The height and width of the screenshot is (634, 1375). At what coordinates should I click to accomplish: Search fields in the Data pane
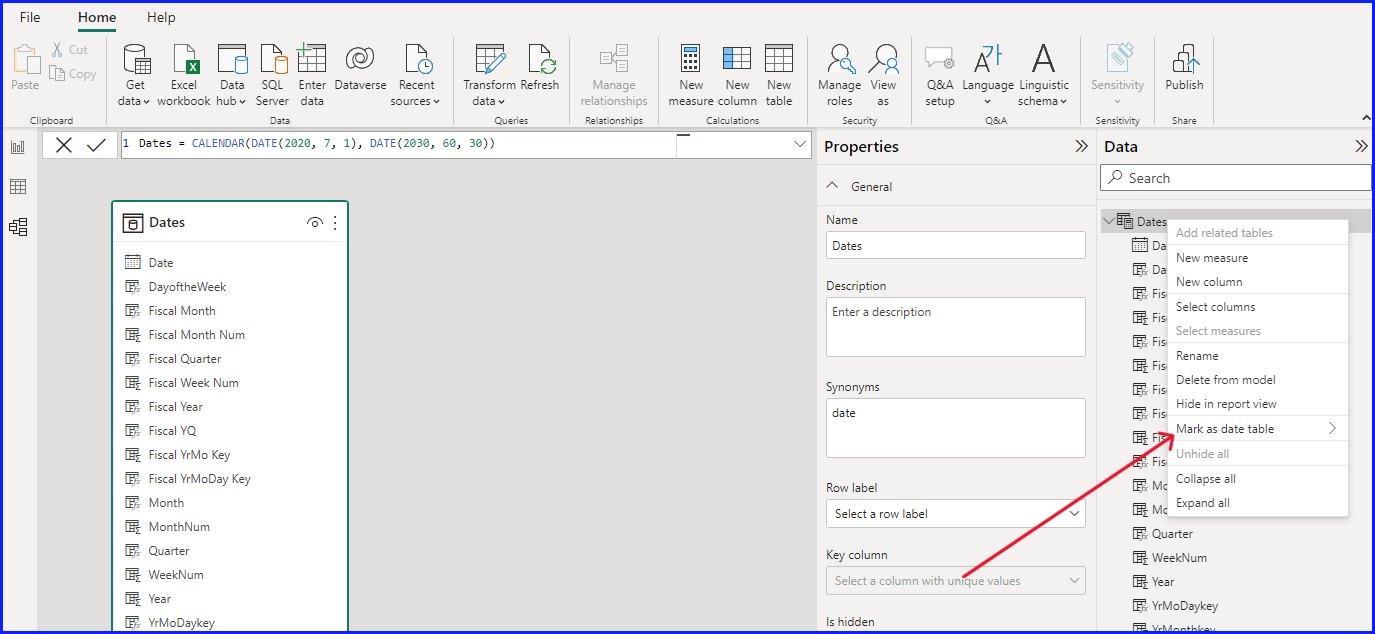pyautogui.click(x=1236, y=178)
